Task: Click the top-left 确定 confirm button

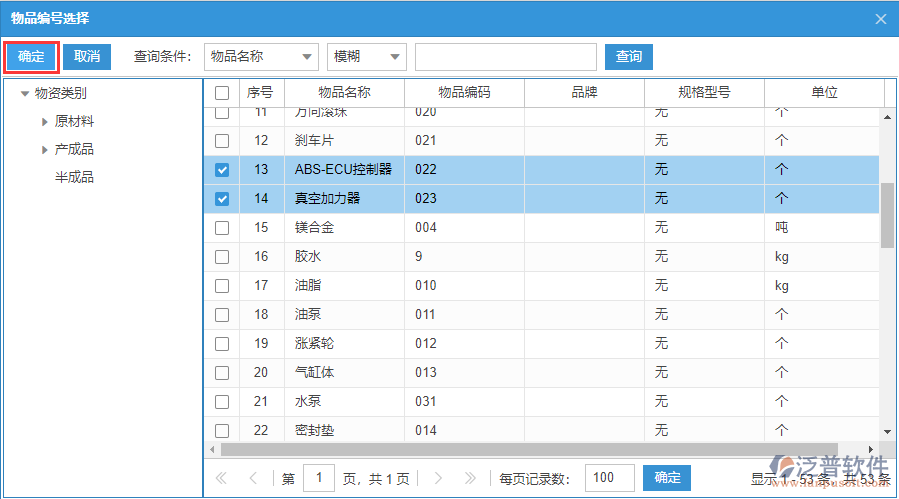Action: click(31, 57)
